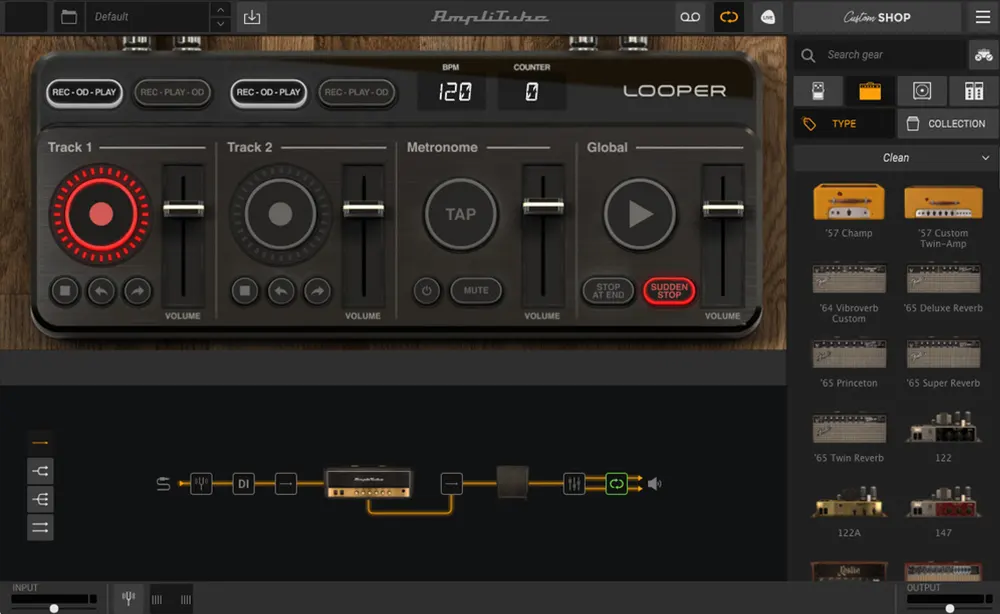Click the Track 2 volume fader

click(364, 208)
